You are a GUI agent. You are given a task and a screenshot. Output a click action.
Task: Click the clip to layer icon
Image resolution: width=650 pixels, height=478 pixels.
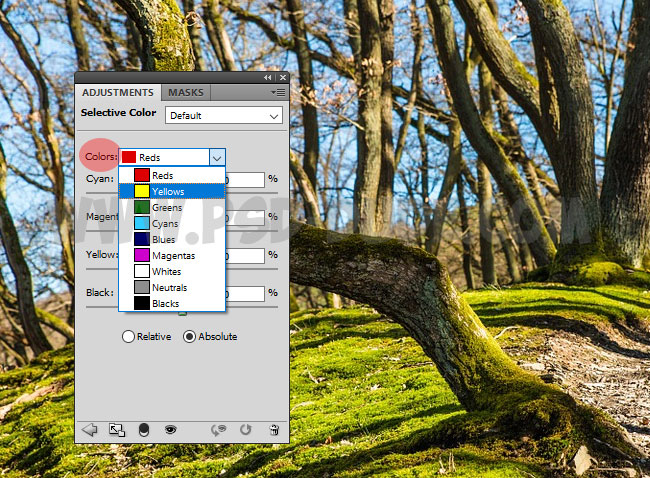tap(143, 430)
